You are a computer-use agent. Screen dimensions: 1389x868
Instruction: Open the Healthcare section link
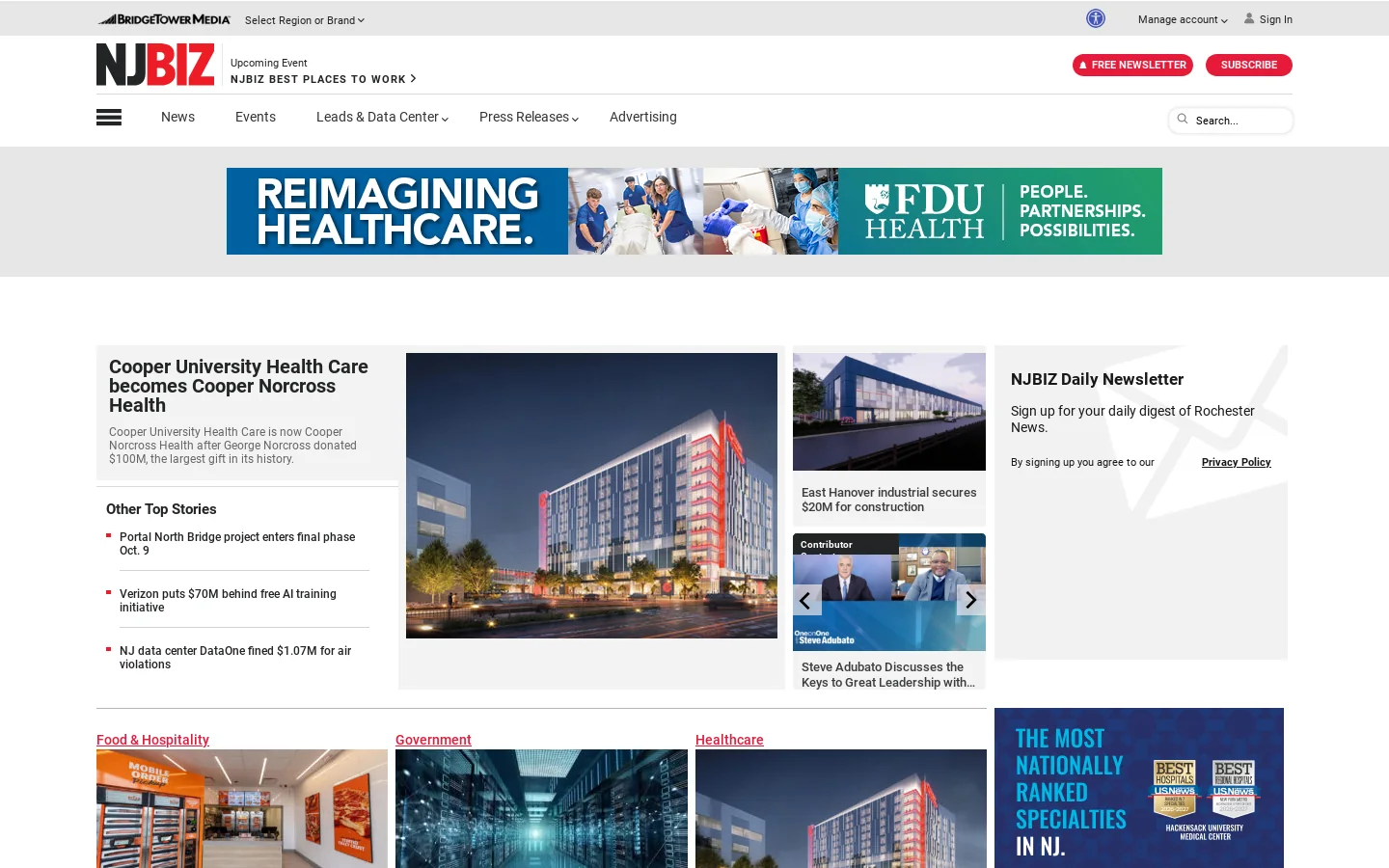(x=729, y=740)
